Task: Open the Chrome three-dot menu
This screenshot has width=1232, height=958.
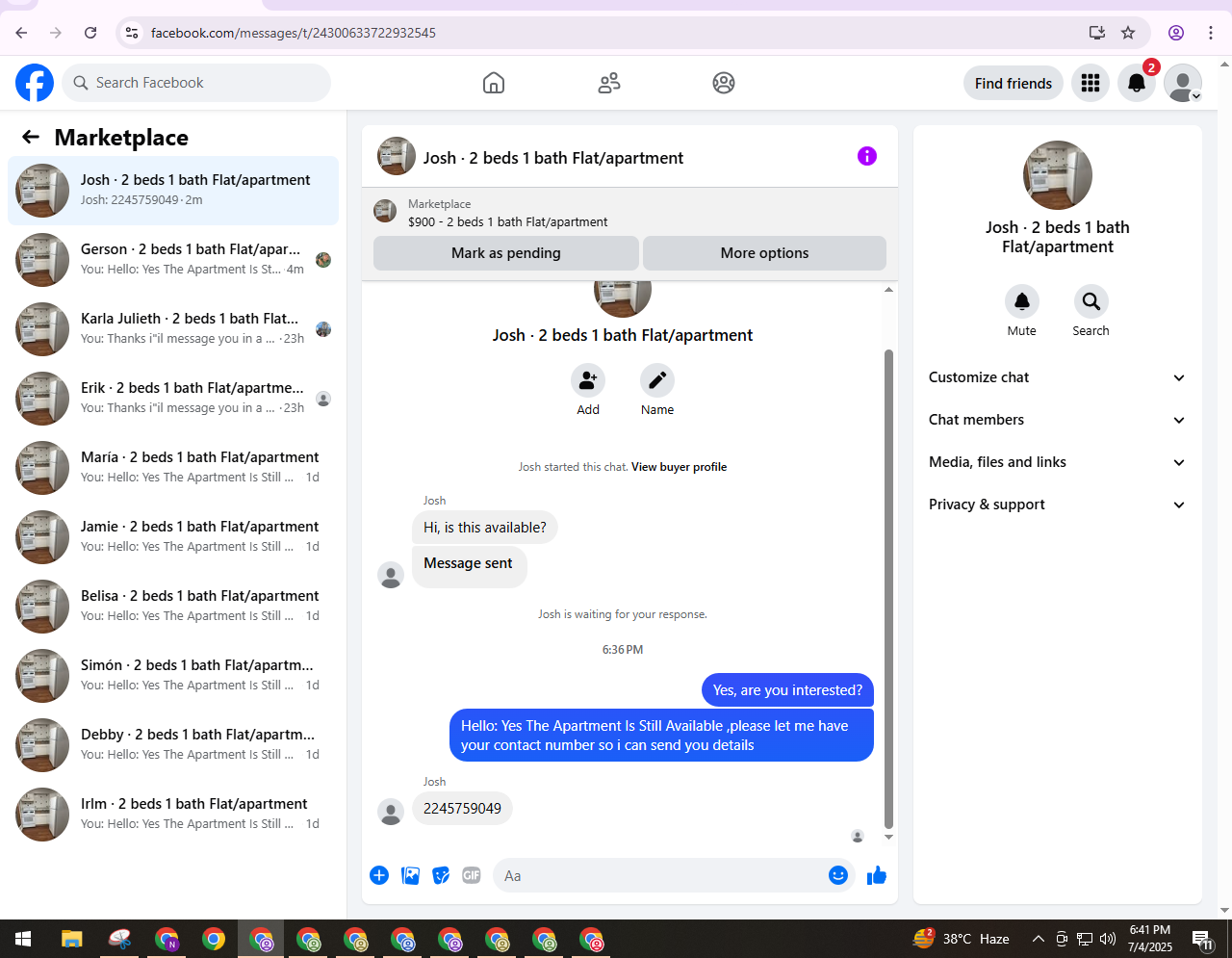Action: coord(1211,33)
